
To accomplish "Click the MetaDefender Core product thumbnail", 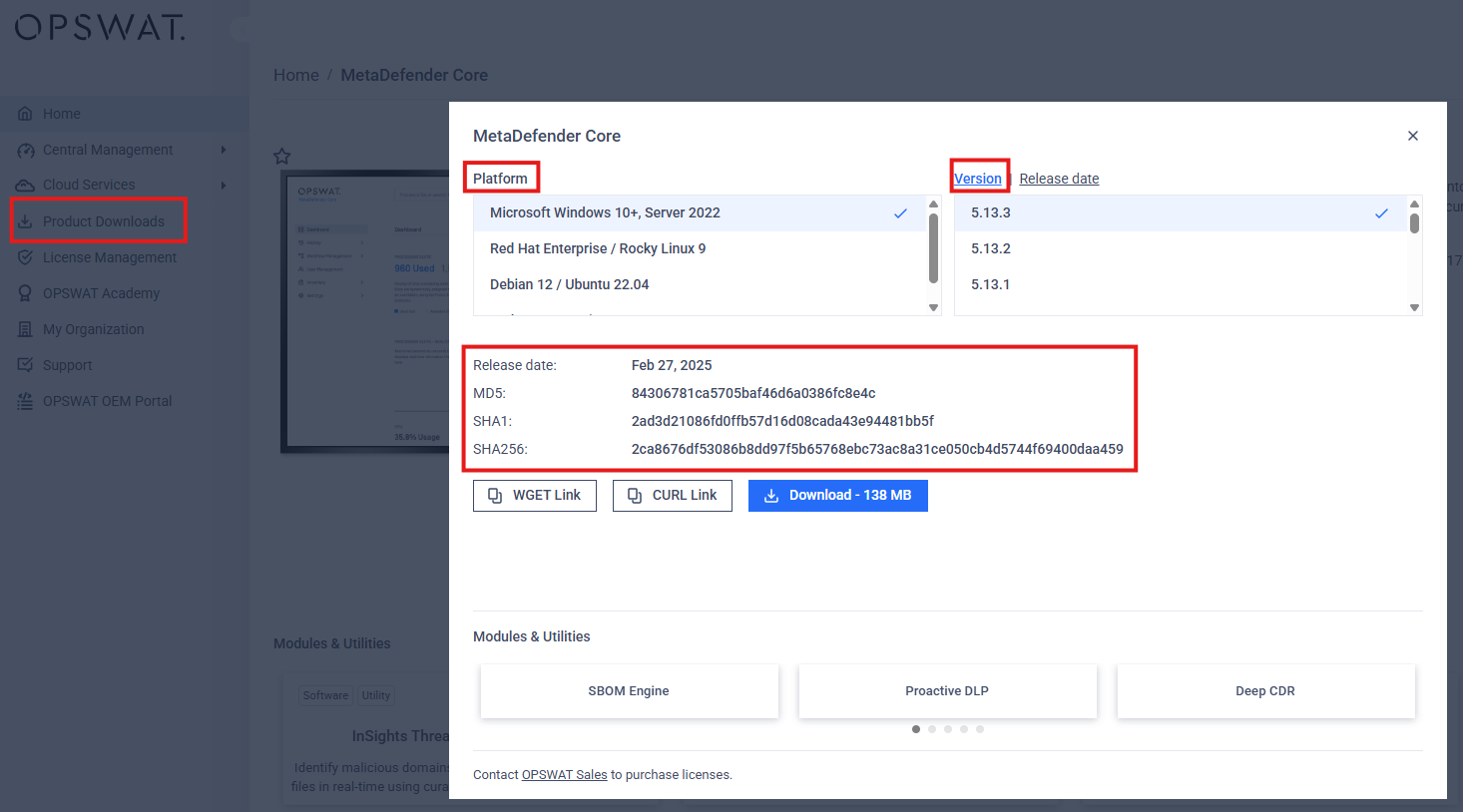I will coord(365,311).
